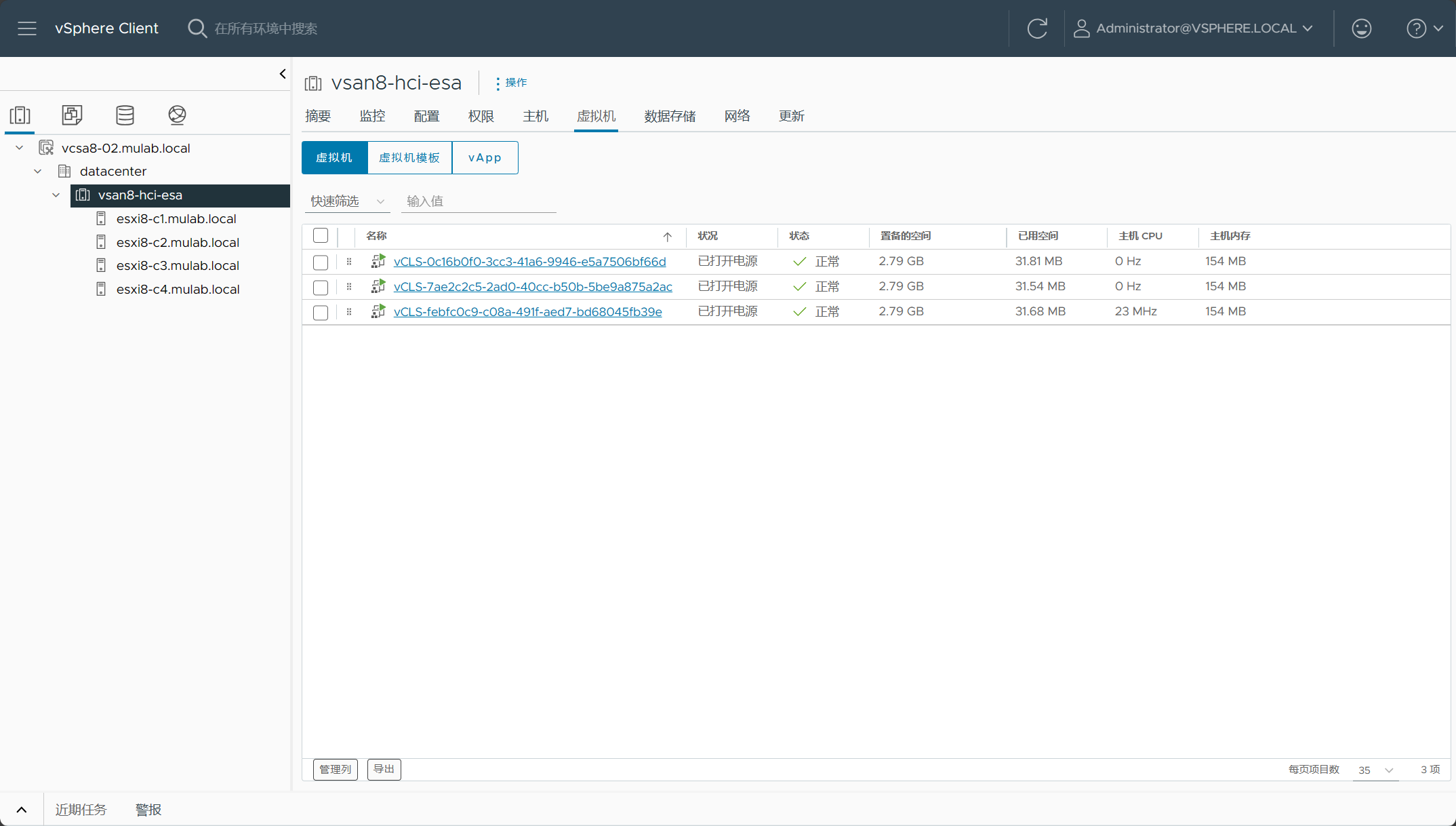Check the box for vCLS-7ae2c2c5 VM
1456x826 pixels.
click(x=321, y=288)
